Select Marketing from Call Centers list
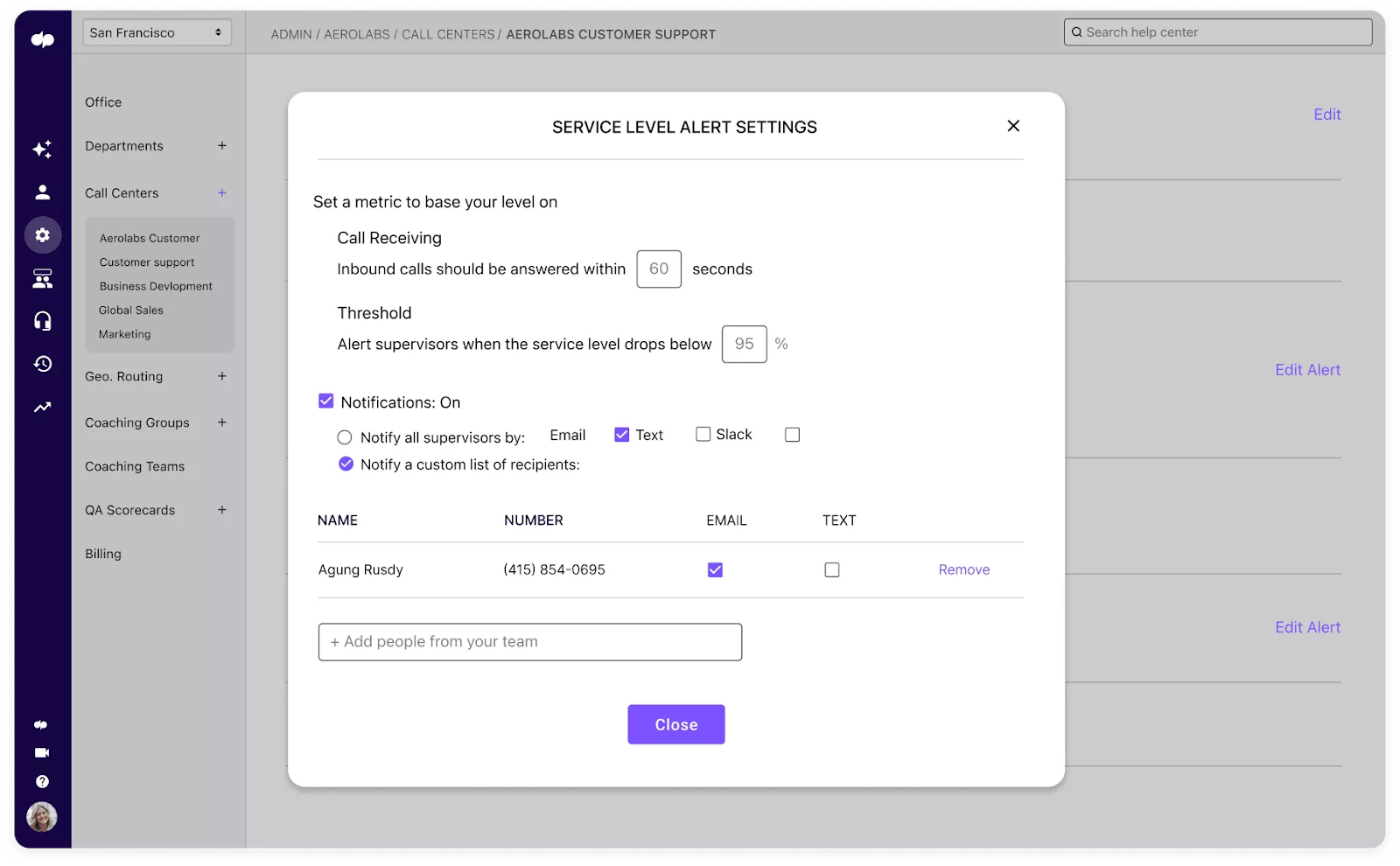 coord(124,333)
